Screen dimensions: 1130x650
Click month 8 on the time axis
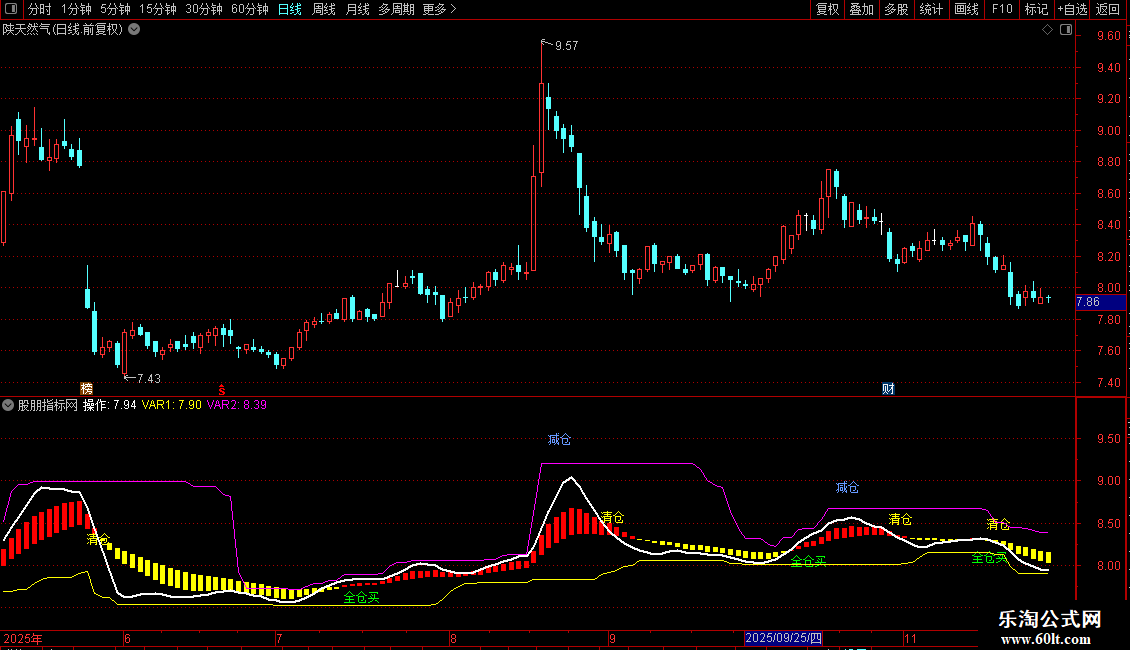coord(453,638)
